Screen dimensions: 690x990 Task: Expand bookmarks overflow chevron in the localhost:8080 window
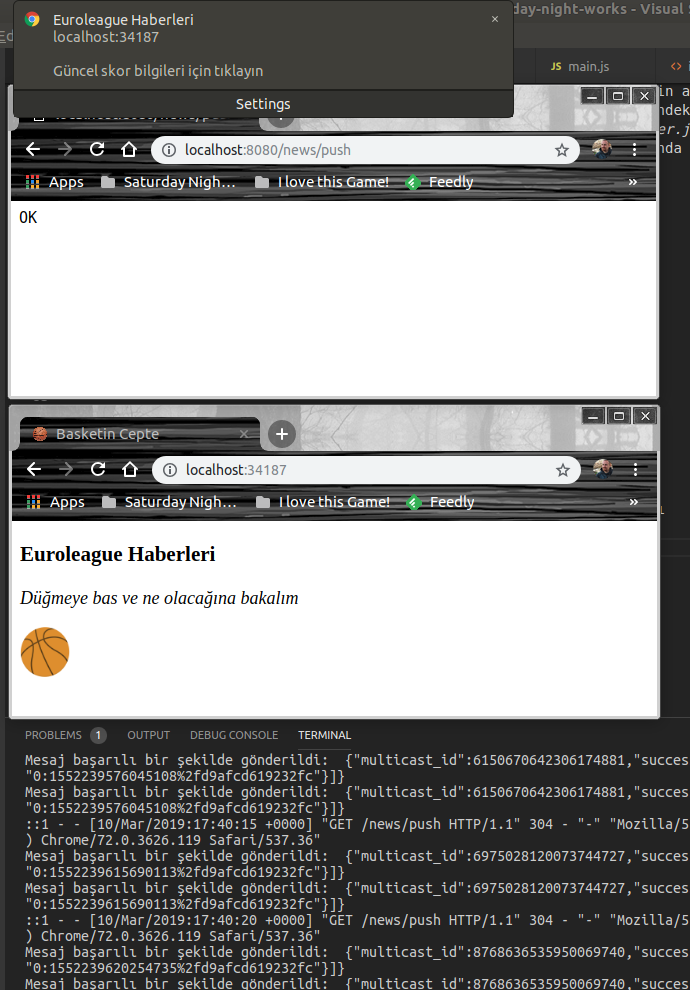click(632, 182)
